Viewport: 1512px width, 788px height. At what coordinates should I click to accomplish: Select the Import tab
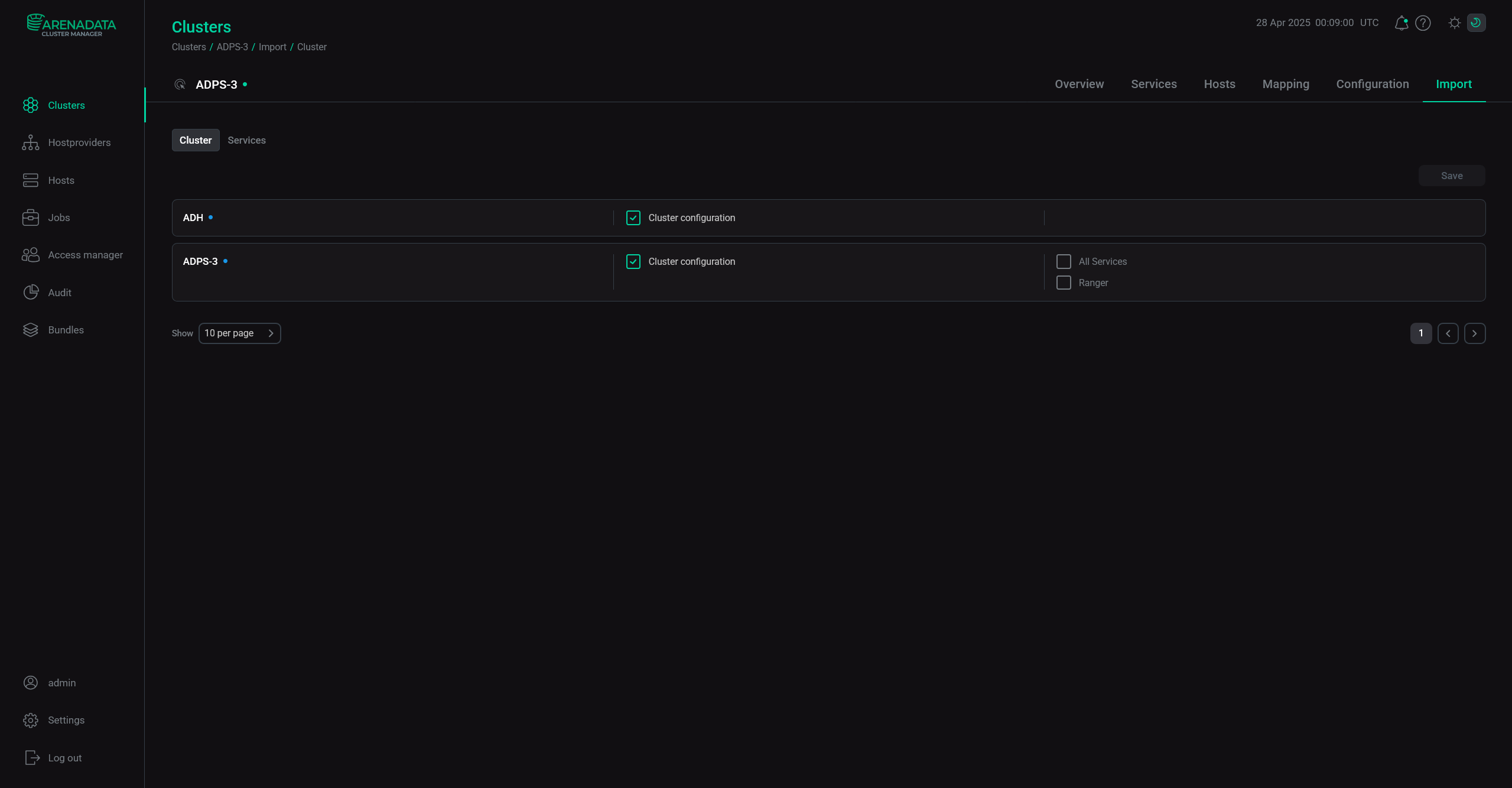tap(1454, 85)
